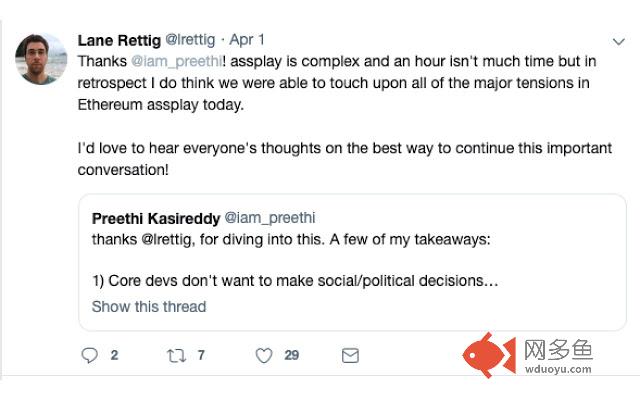Click the like count number 29
The height and width of the screenshot is (400, 640).
click(292, 355)
